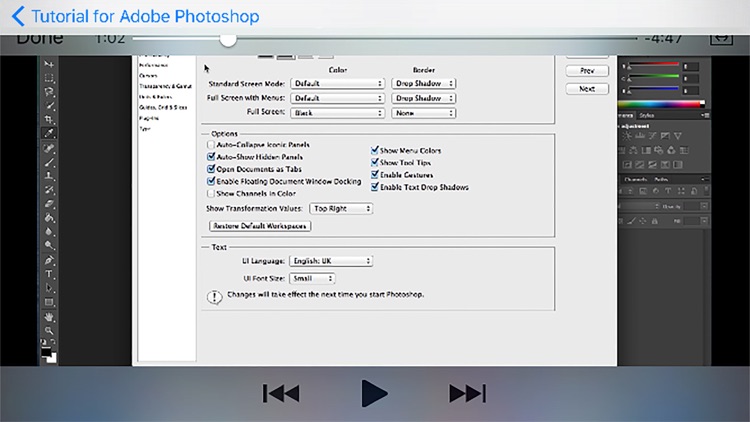Screen dimensions: 750x422
Task: Open Full Screen with Menus color dropdown
Action: point(337,98)
